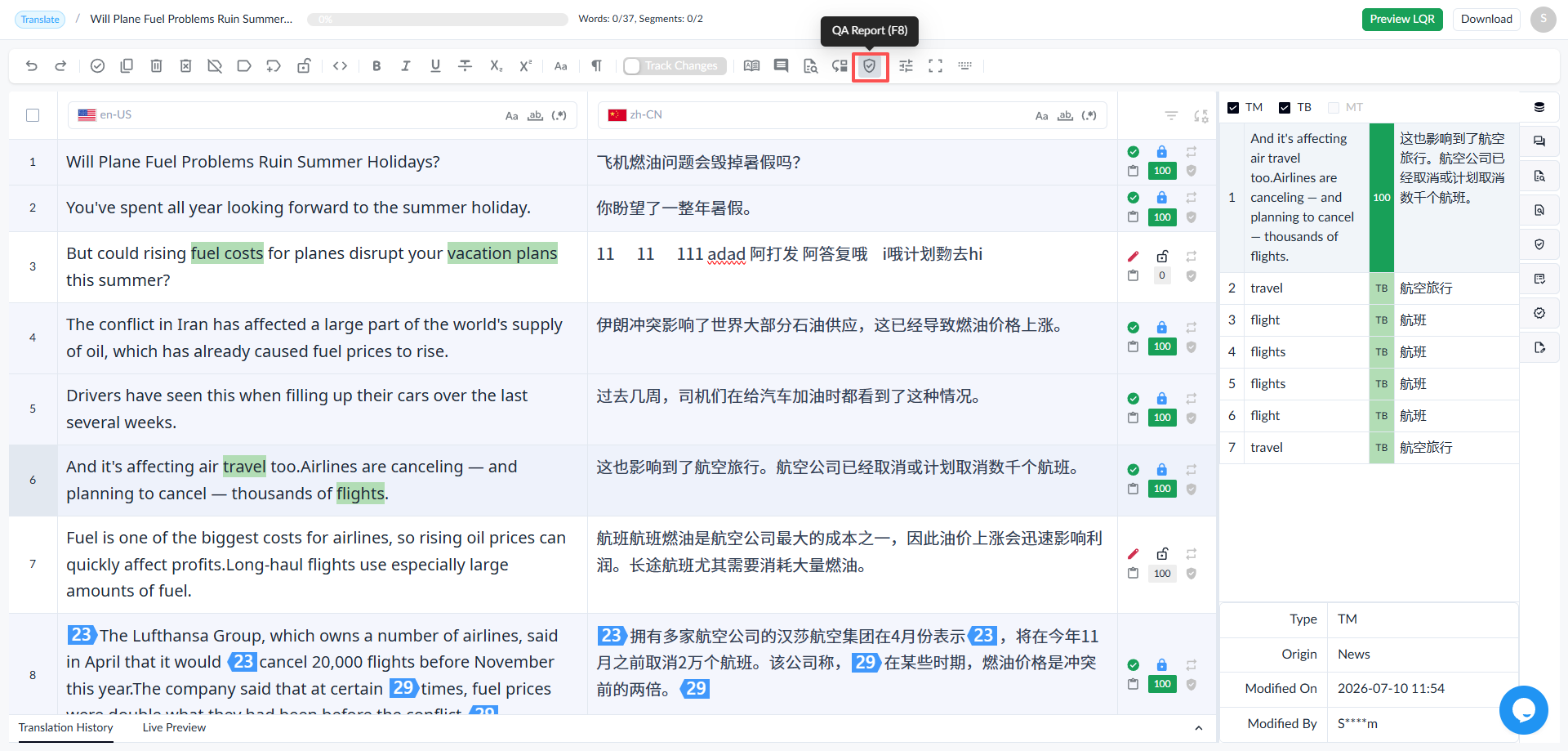Undo the last edit
Image resolution: width=1568 pixels, height=751 pixels.
click(x=32, y=66)
